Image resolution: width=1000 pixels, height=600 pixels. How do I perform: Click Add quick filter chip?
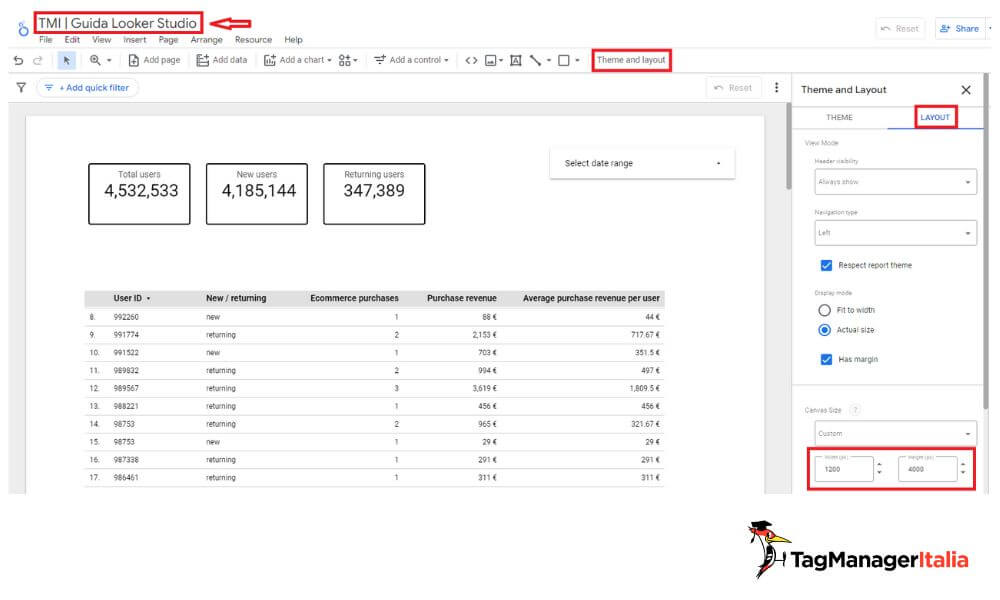(87, 88)
